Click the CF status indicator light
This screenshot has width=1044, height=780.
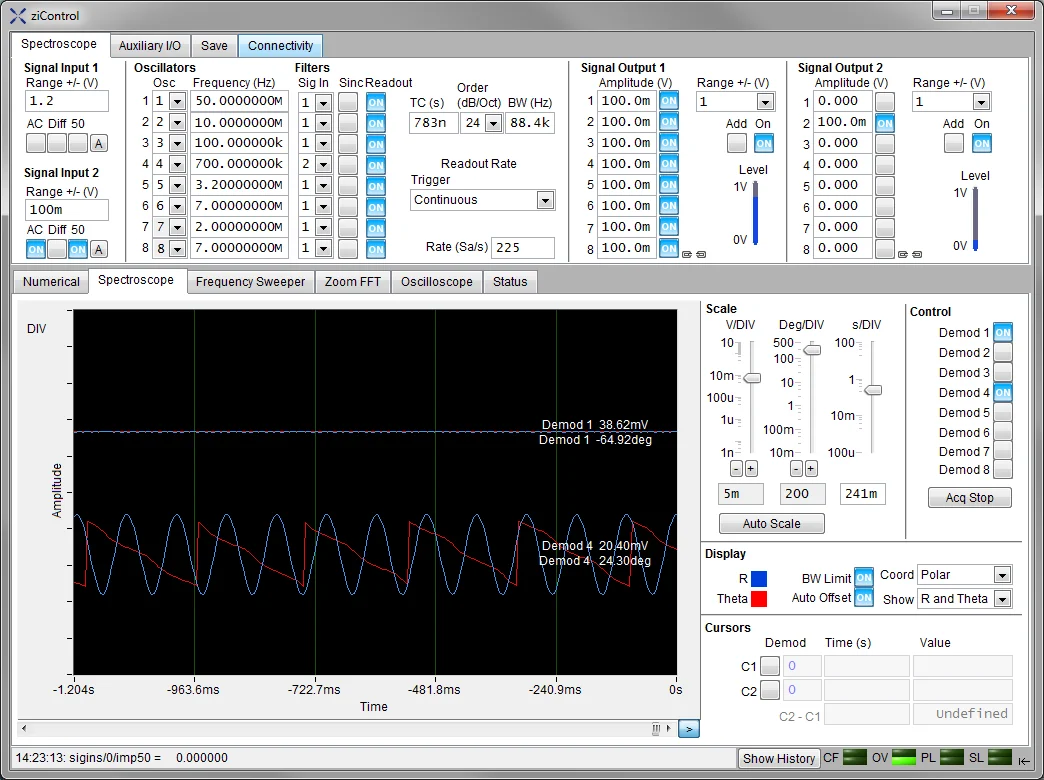855,757
